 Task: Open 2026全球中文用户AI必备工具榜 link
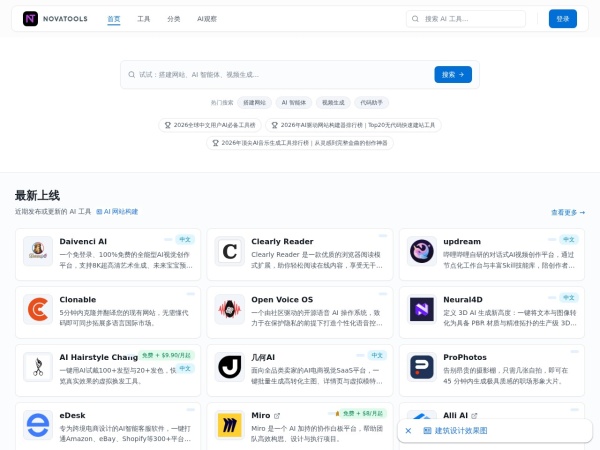click(210, 125)
